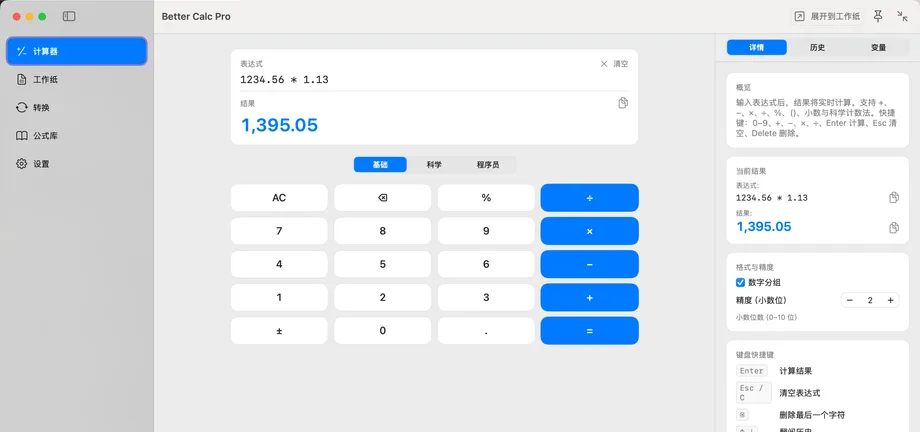Tap the number 3 key
920x432 pixels.
486,298
